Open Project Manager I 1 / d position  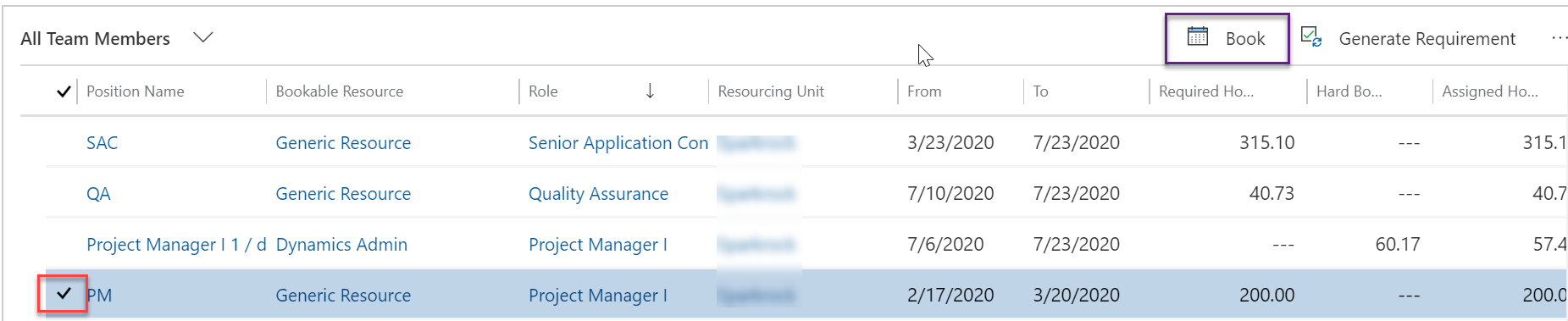tap(176, 244)
